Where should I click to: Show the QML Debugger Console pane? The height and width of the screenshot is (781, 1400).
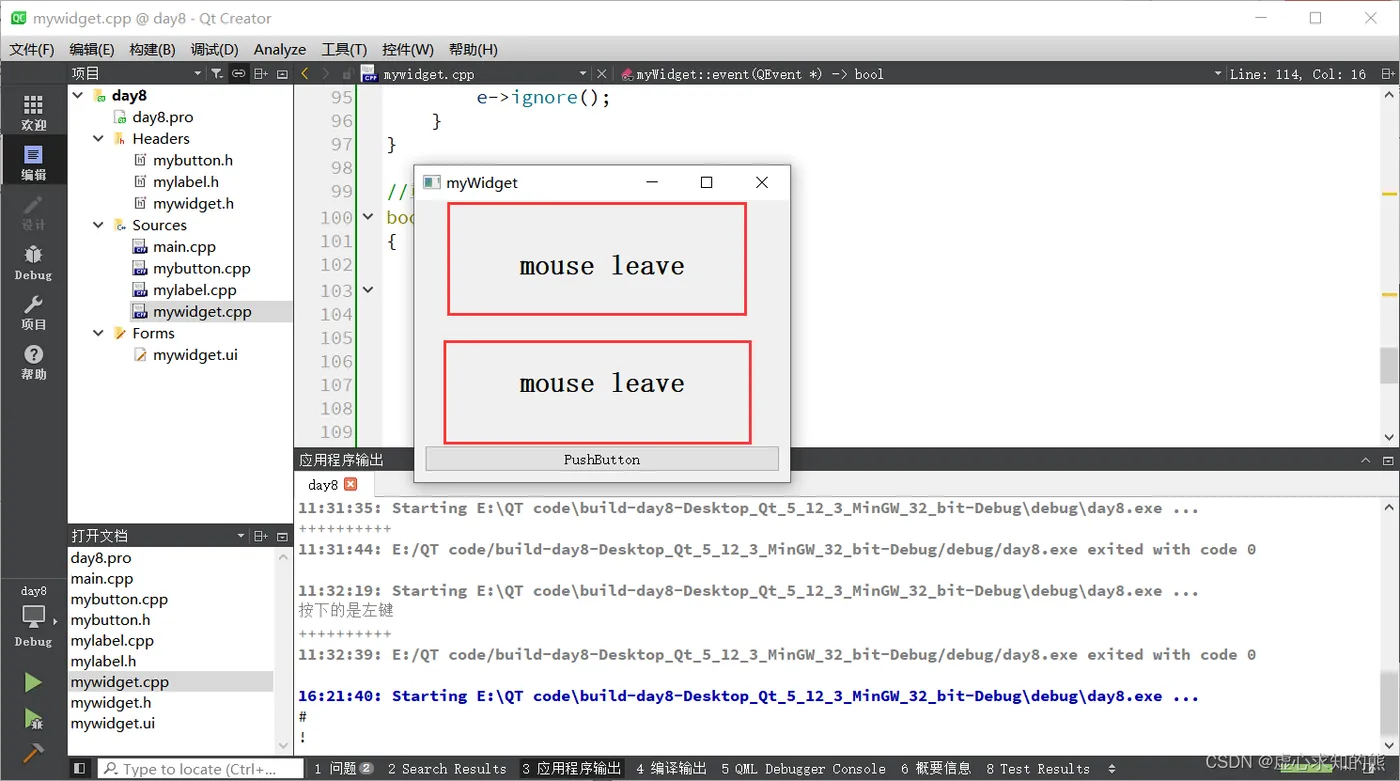803,768
